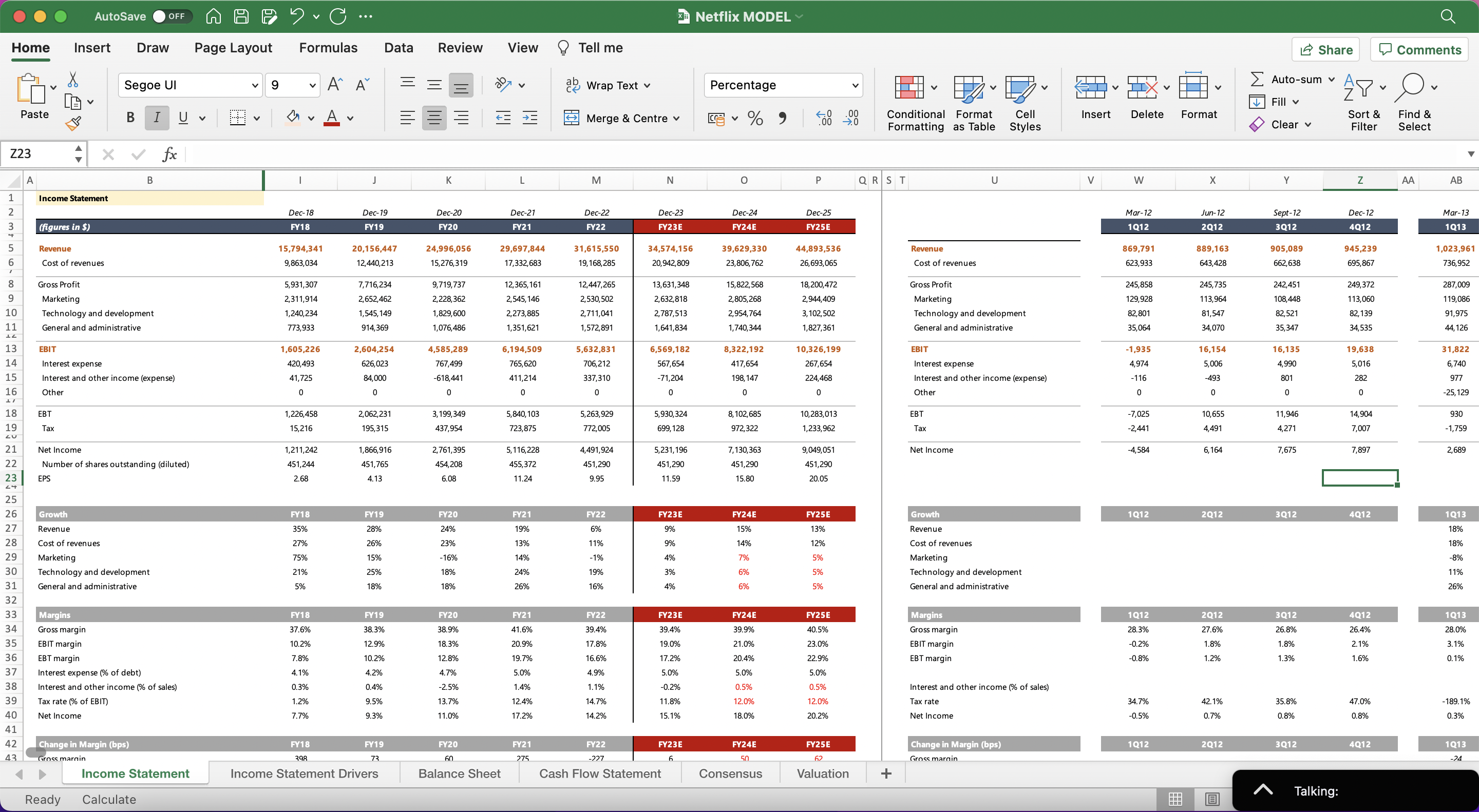Select column Z header
This screenshot has height=812, width=1479.
[x=1359, y=180]
